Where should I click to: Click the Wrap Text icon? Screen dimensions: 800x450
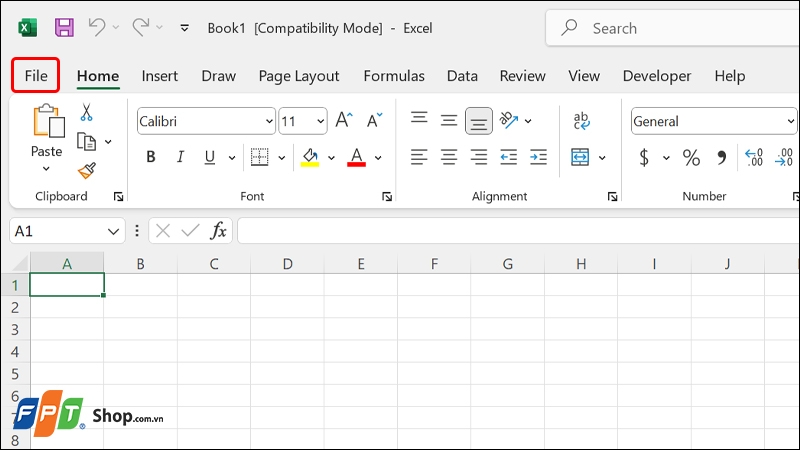point(581,121)
